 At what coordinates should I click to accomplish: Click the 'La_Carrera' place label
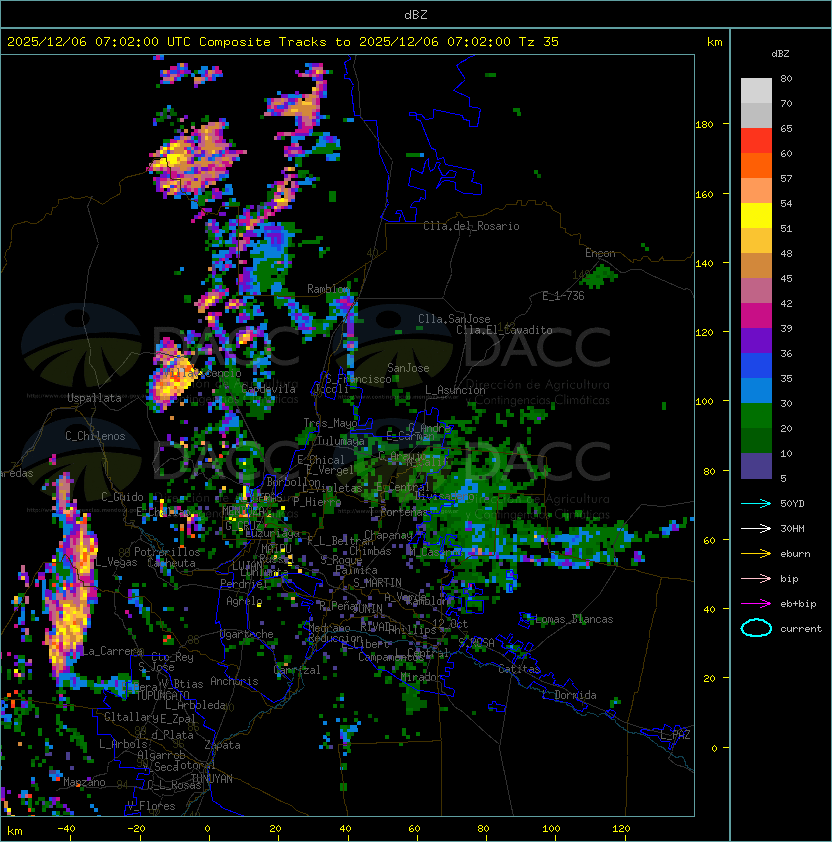click(112, 651)
